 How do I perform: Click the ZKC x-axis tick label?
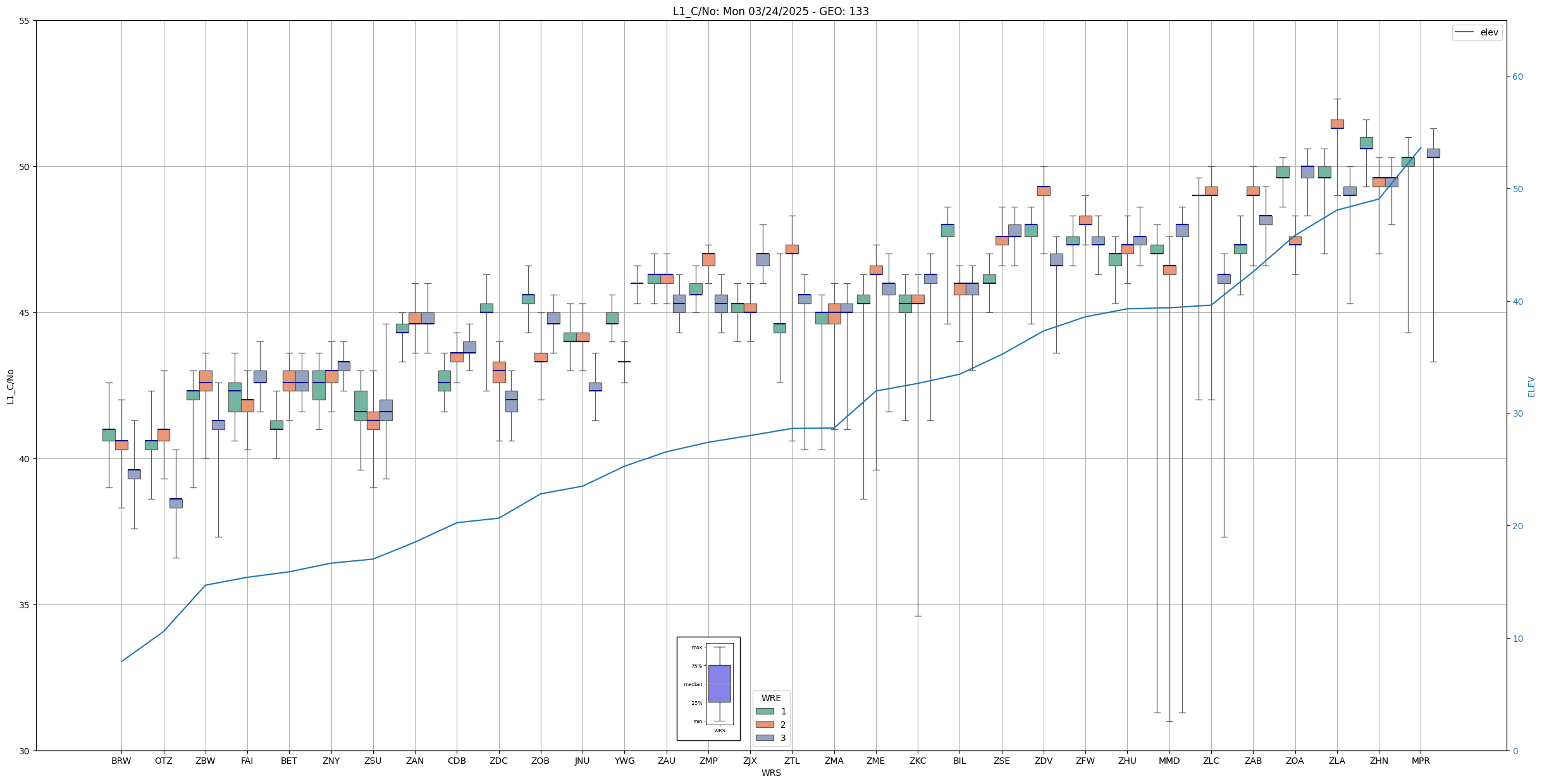(x=917, y=761)
